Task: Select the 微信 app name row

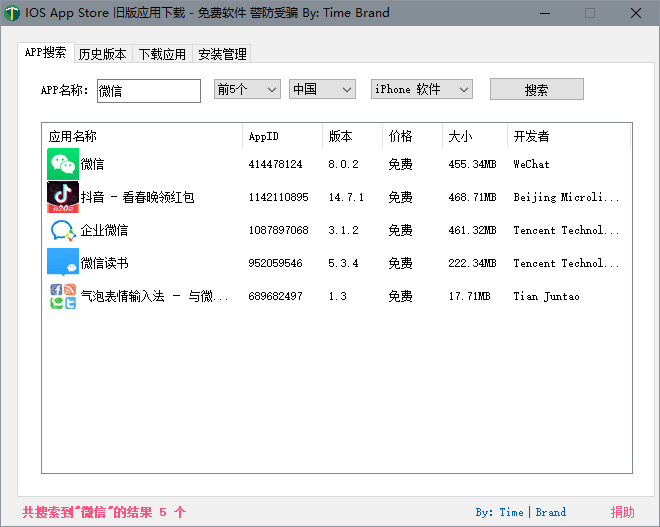Action: coord(92,164)
